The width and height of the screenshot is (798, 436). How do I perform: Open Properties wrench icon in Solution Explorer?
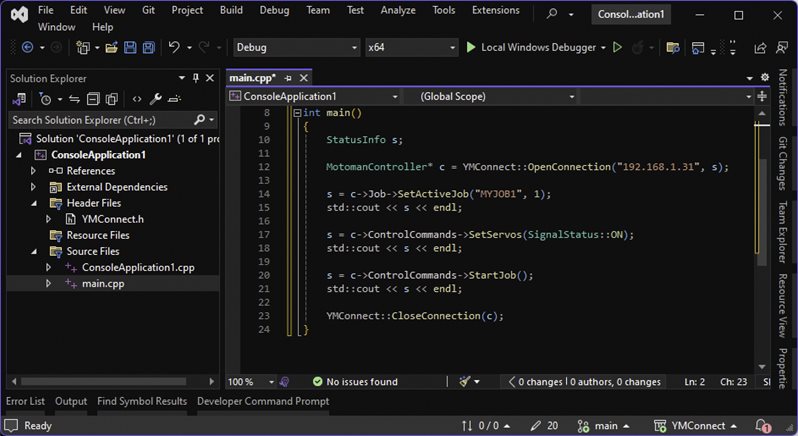[x=155, y=99]
